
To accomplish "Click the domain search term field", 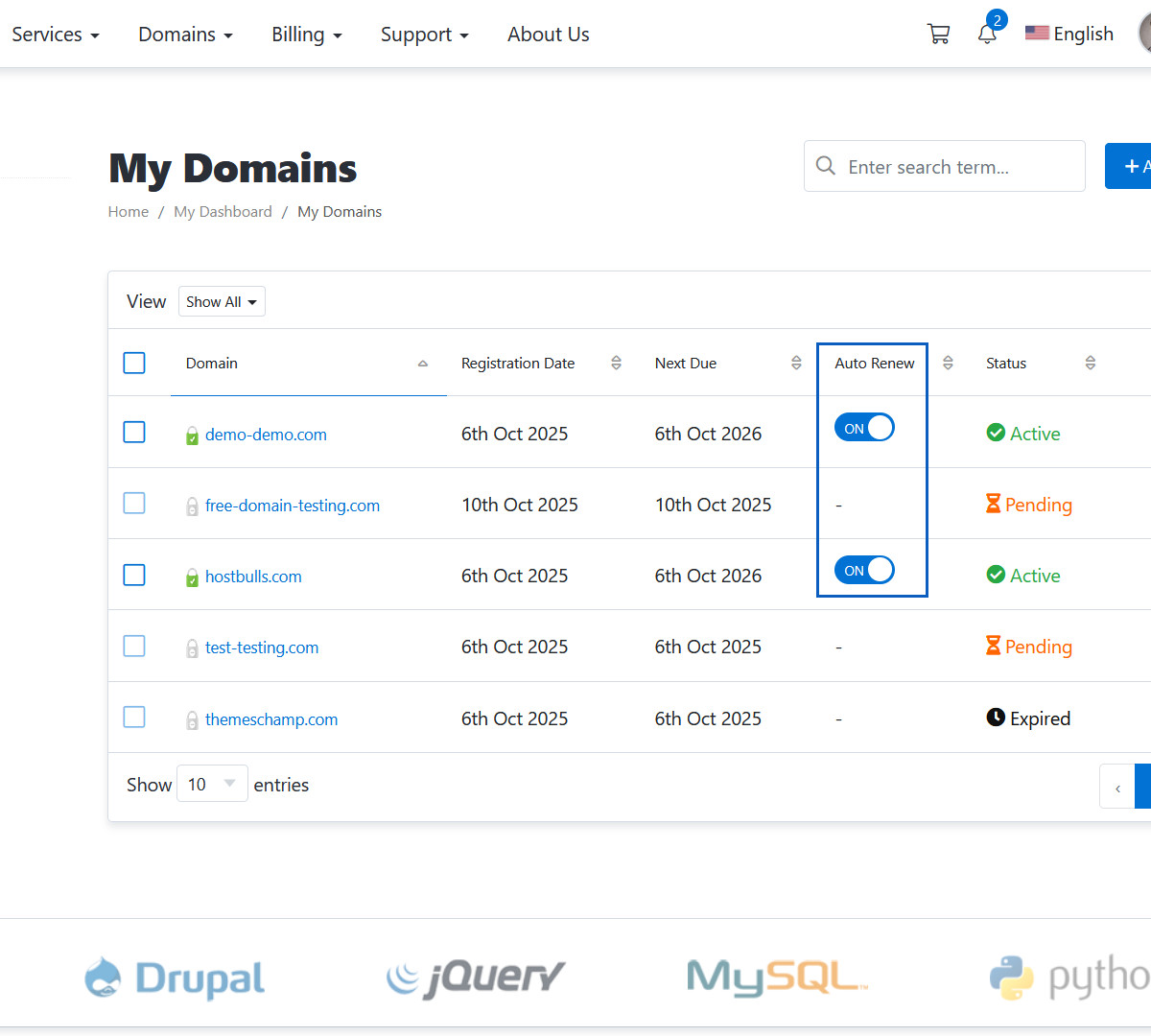I will point(959,167).
